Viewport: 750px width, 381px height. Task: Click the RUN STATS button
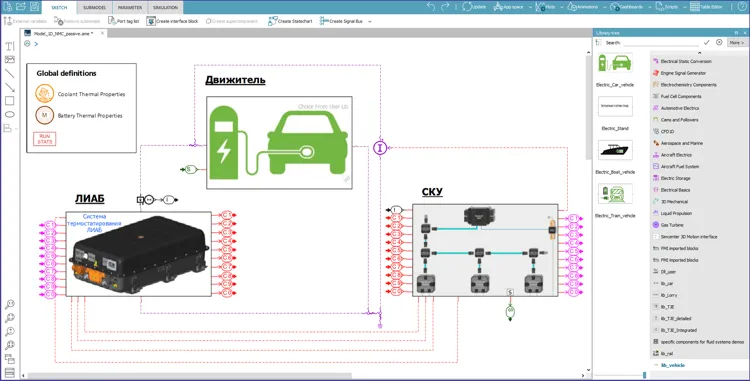click(x=44, y=139)
